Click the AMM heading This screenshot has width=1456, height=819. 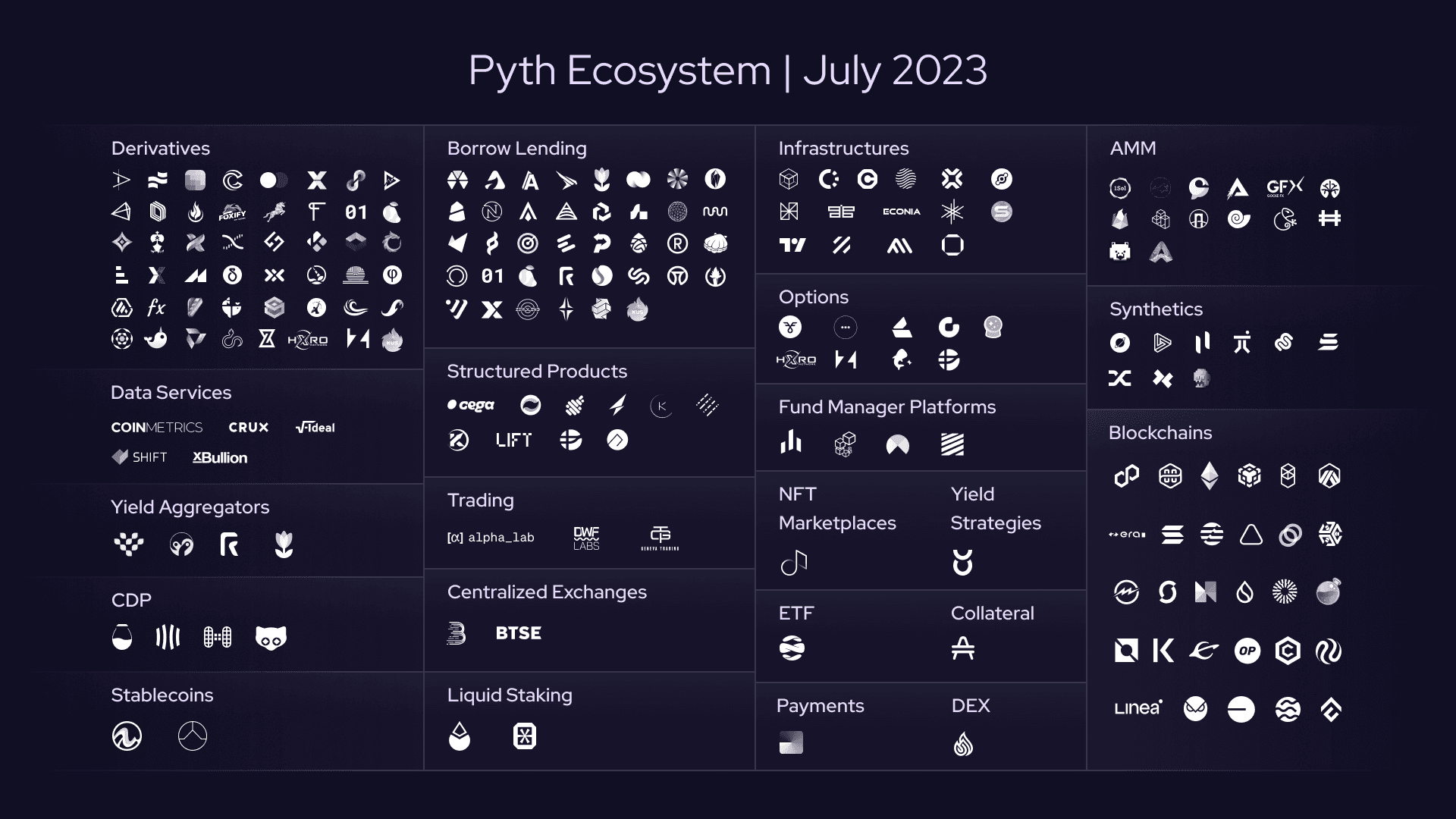pyautogui.click(x=1133, y=149)
